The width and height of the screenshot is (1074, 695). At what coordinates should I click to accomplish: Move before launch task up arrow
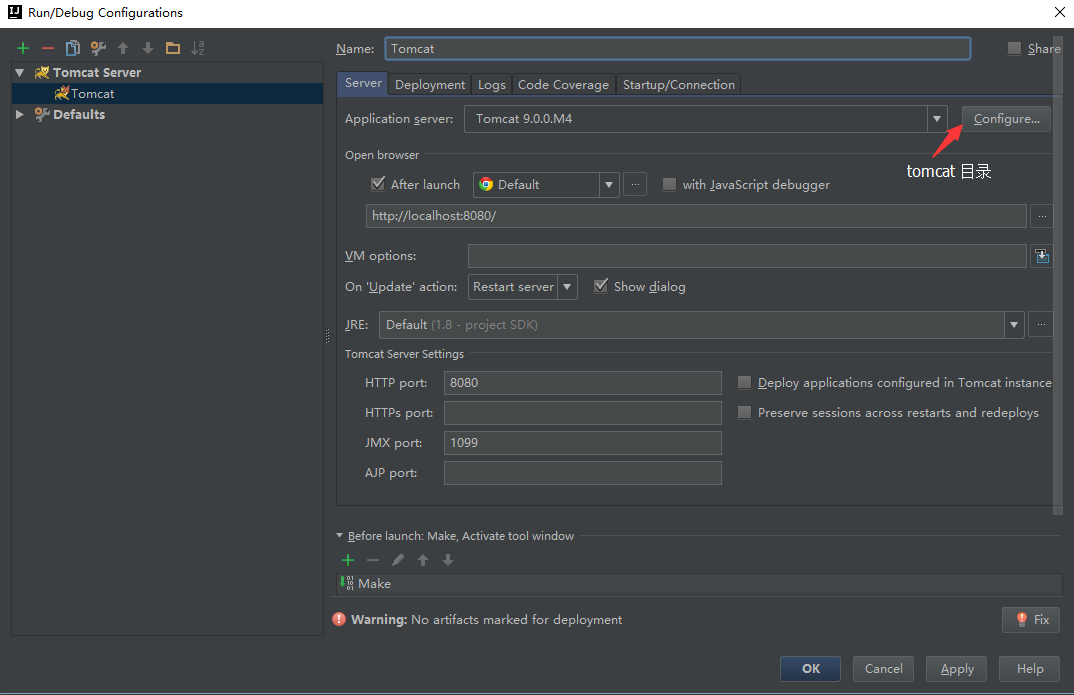click(423, 560)
